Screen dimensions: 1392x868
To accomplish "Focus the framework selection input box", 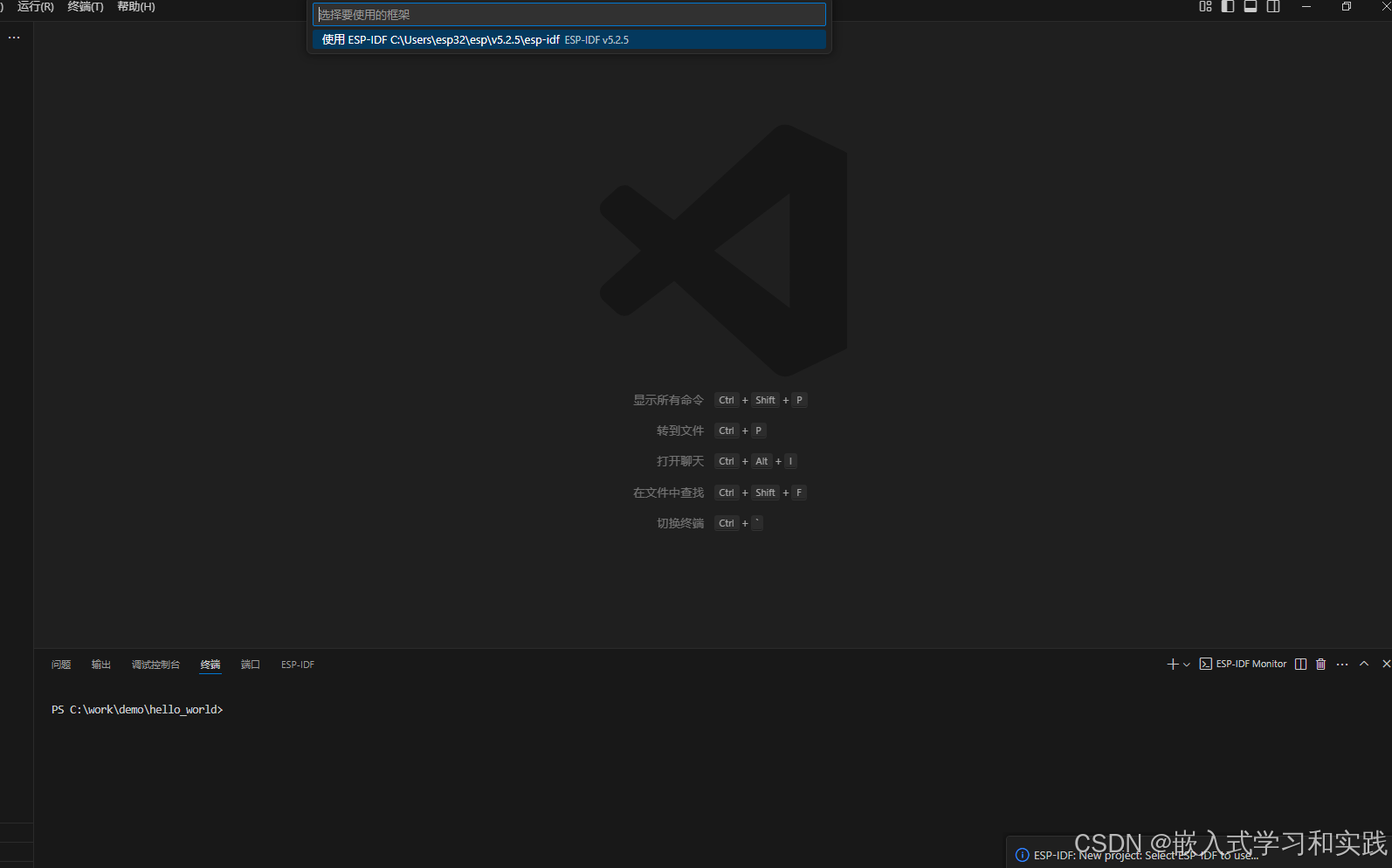I will click(x=569, y=15).
